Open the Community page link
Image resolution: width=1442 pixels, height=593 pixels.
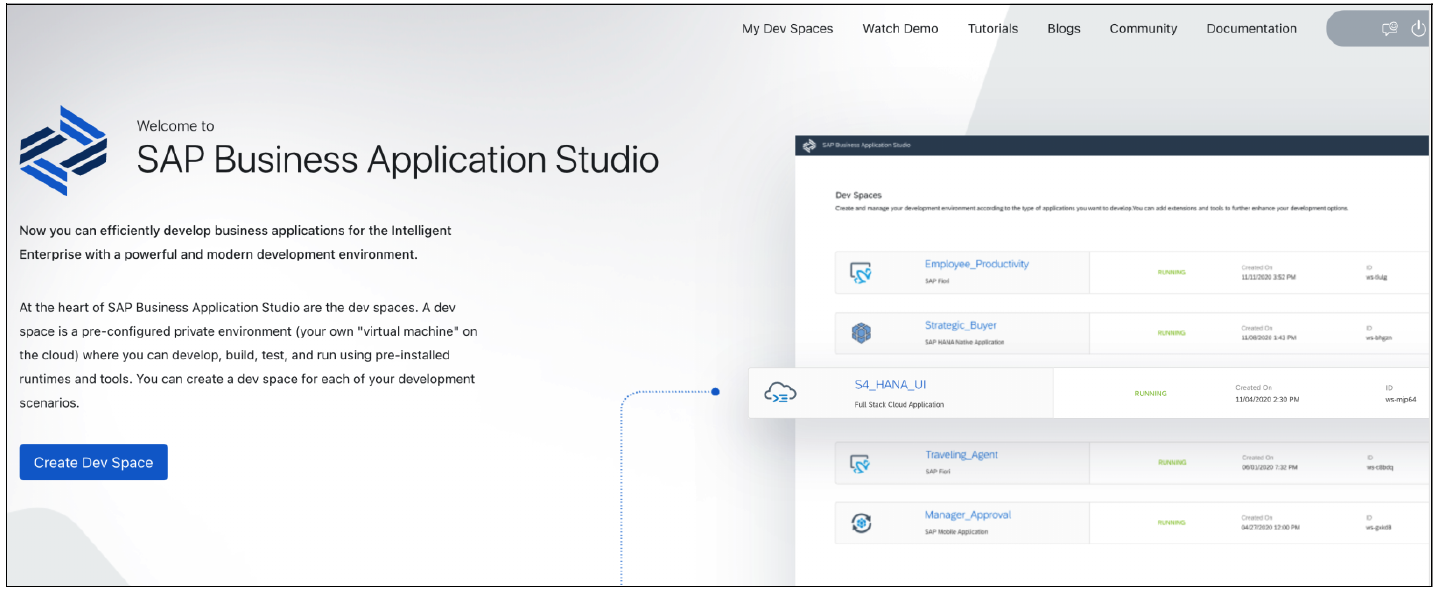[x=1143, y=28]
